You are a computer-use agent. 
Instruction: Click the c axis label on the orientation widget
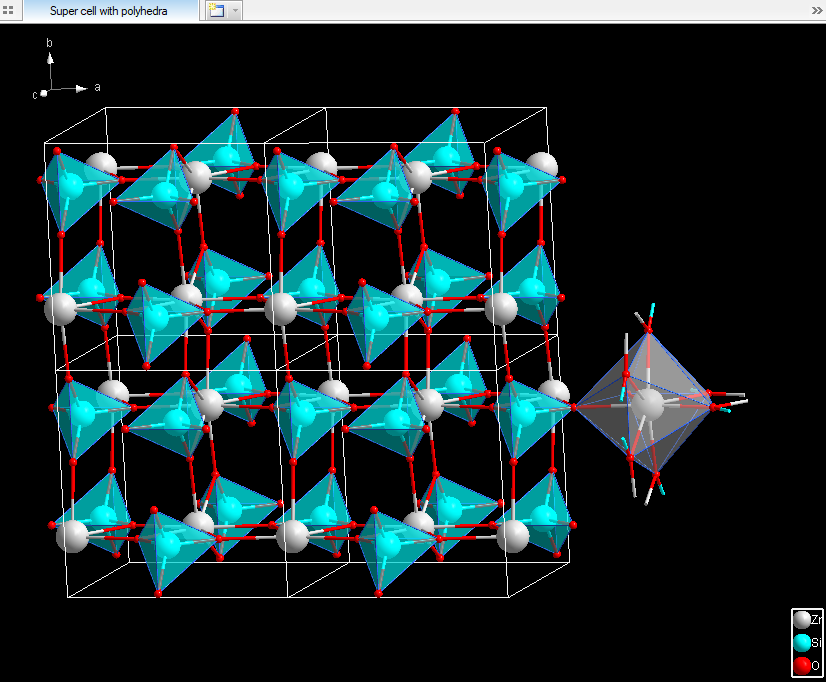[34, 93]
